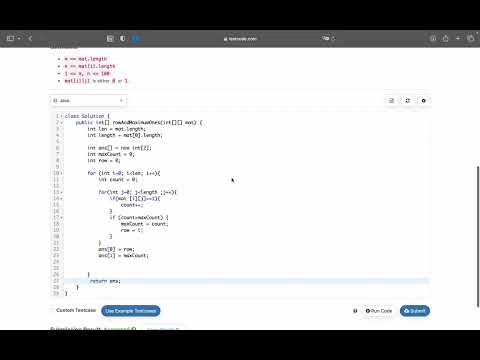This screenshot has width=480, height=360.
Task: Click the constraint 'm == mat.length'
Action: click(86, 59)
